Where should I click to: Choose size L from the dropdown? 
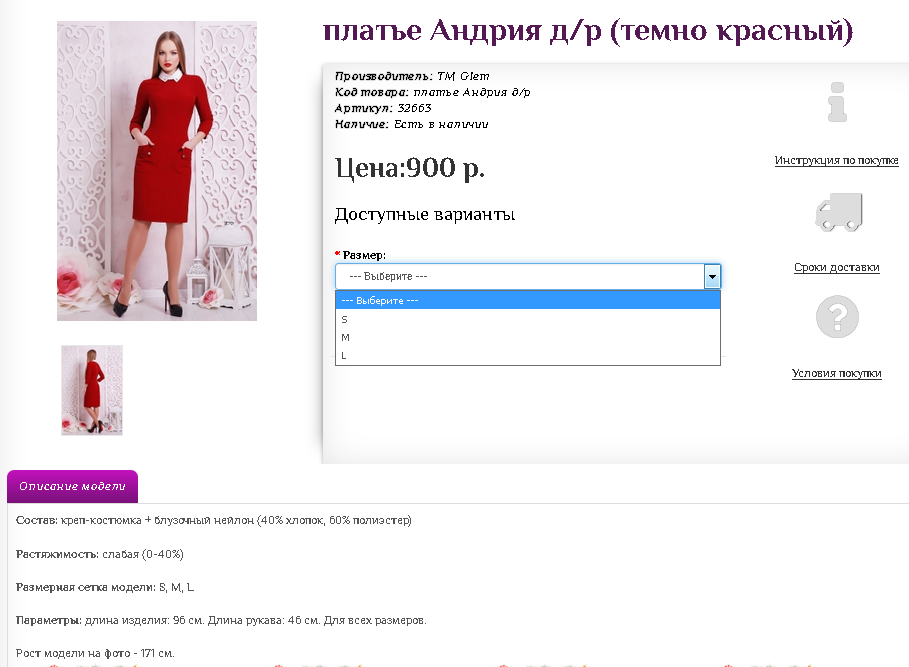click(x=528, y=355)
